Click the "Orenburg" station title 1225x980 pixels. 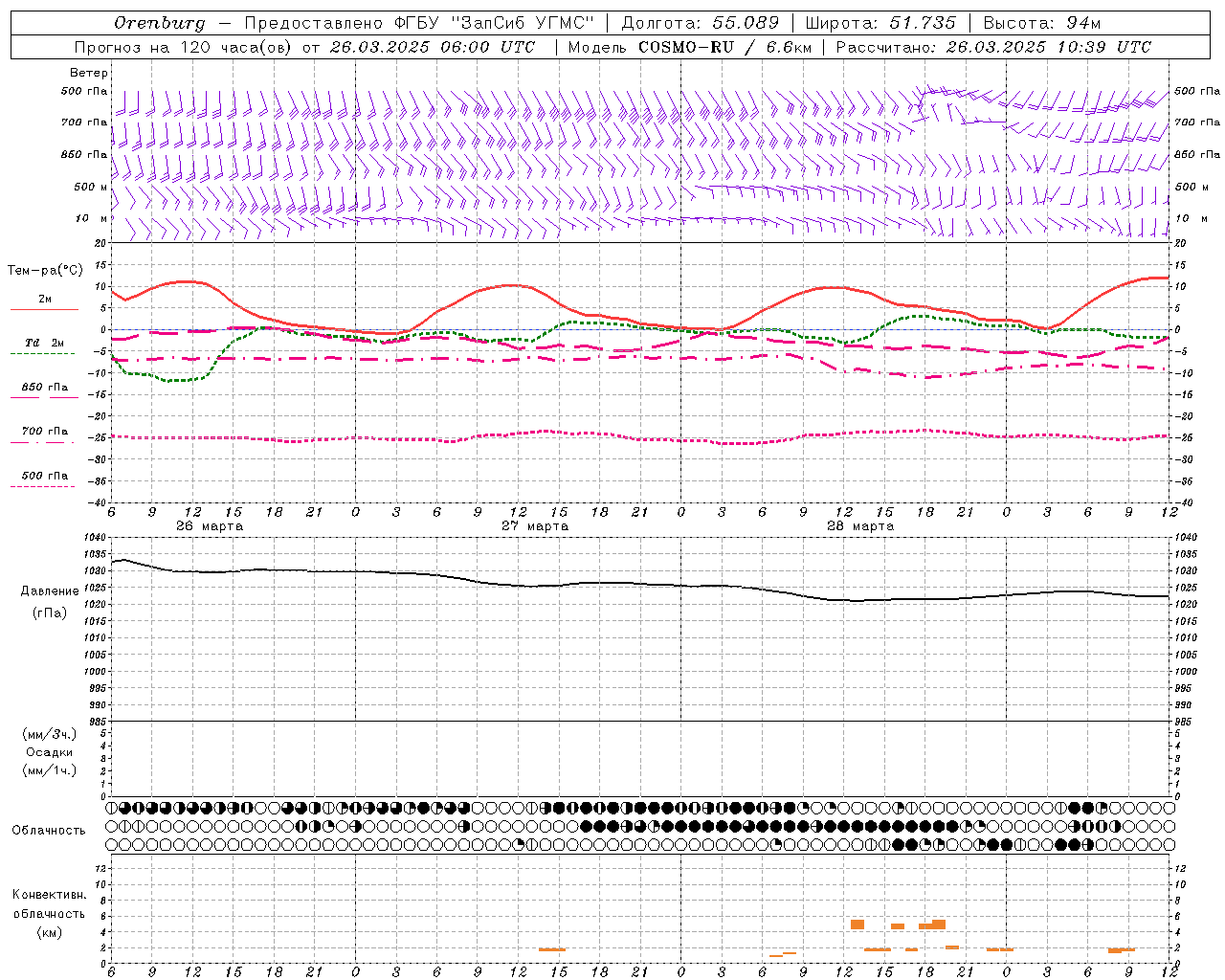[x=159, y=23]
